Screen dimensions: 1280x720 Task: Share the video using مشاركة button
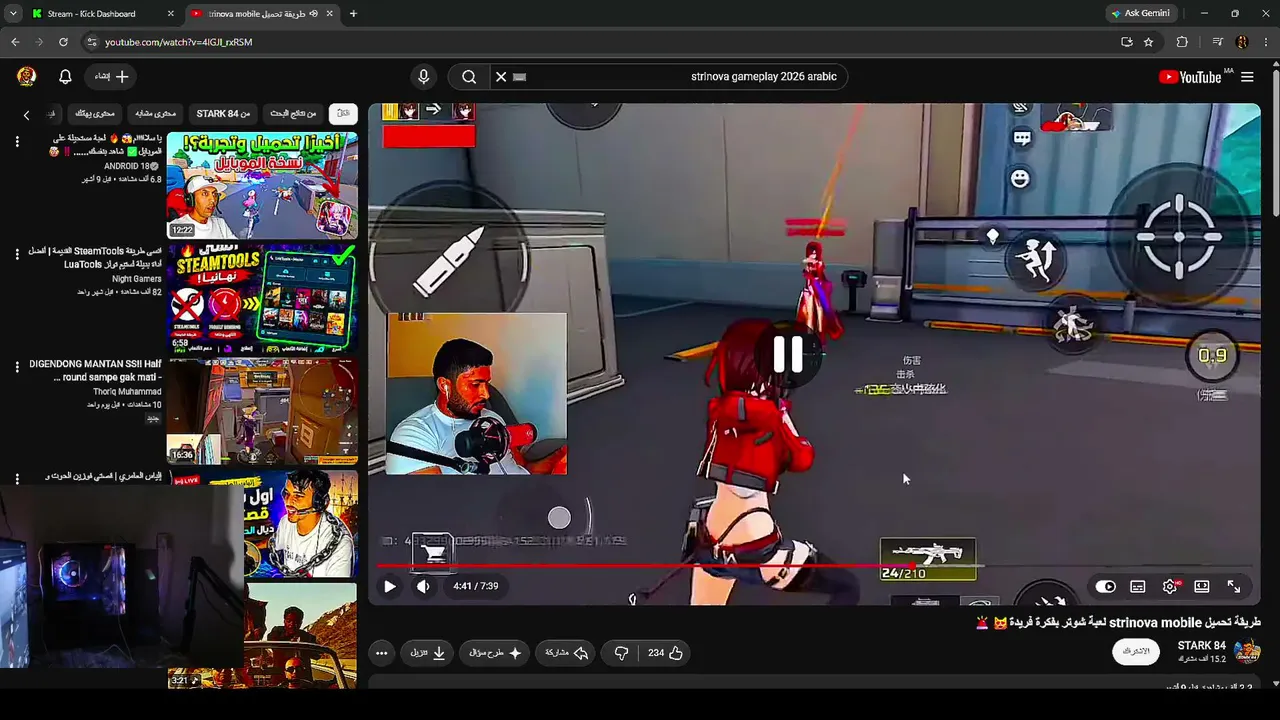567,653
